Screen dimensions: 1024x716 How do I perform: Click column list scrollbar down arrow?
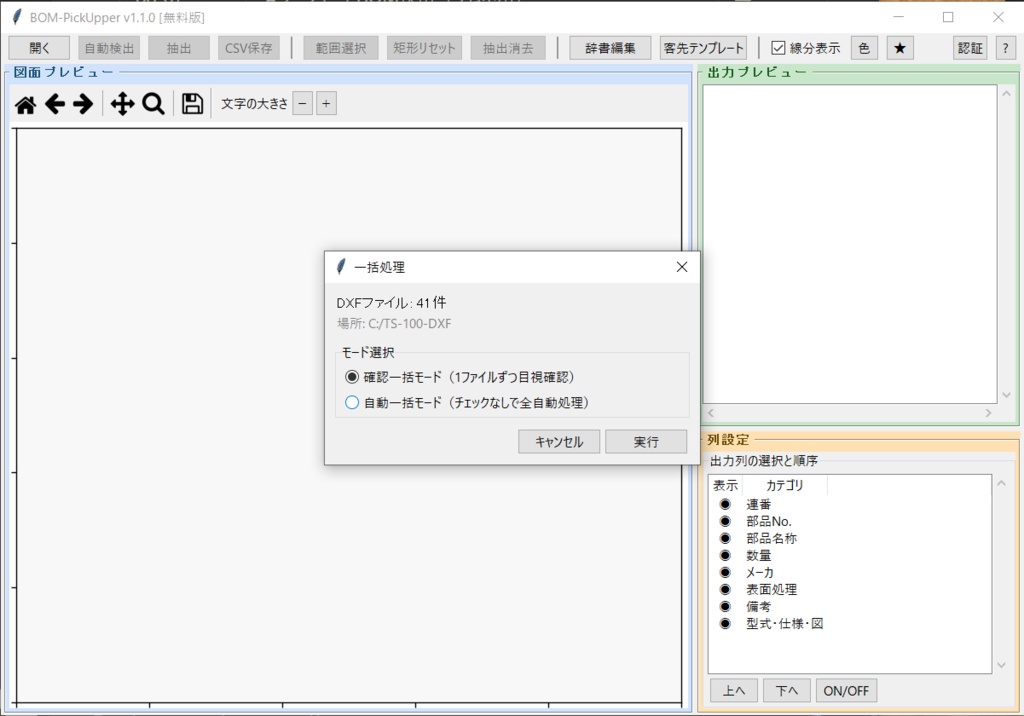pos(1001,665)
